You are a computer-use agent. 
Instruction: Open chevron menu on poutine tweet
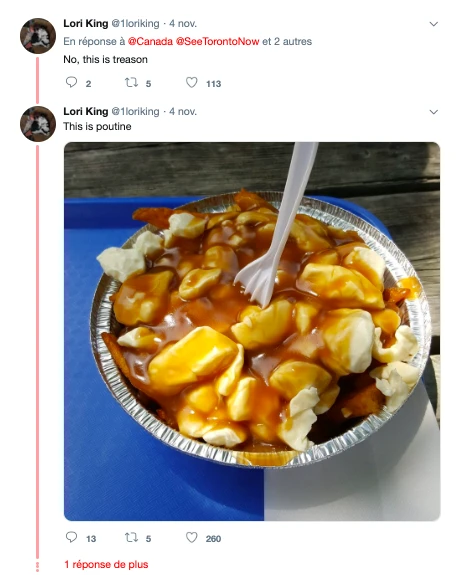[433, 112]
